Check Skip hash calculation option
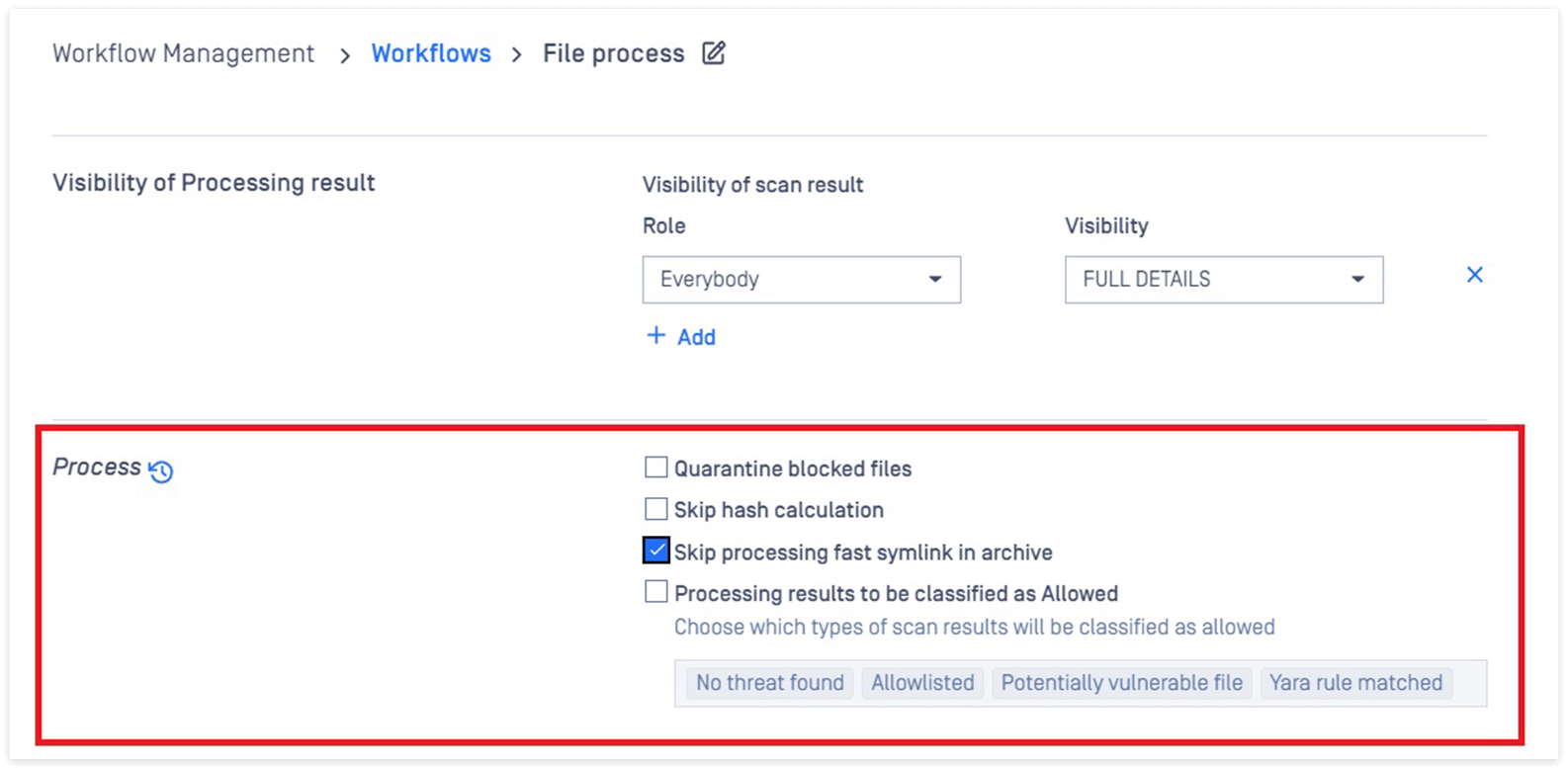Image resolution: width=1568 pixels, height=768 pixels. click(x=655, y=509)
